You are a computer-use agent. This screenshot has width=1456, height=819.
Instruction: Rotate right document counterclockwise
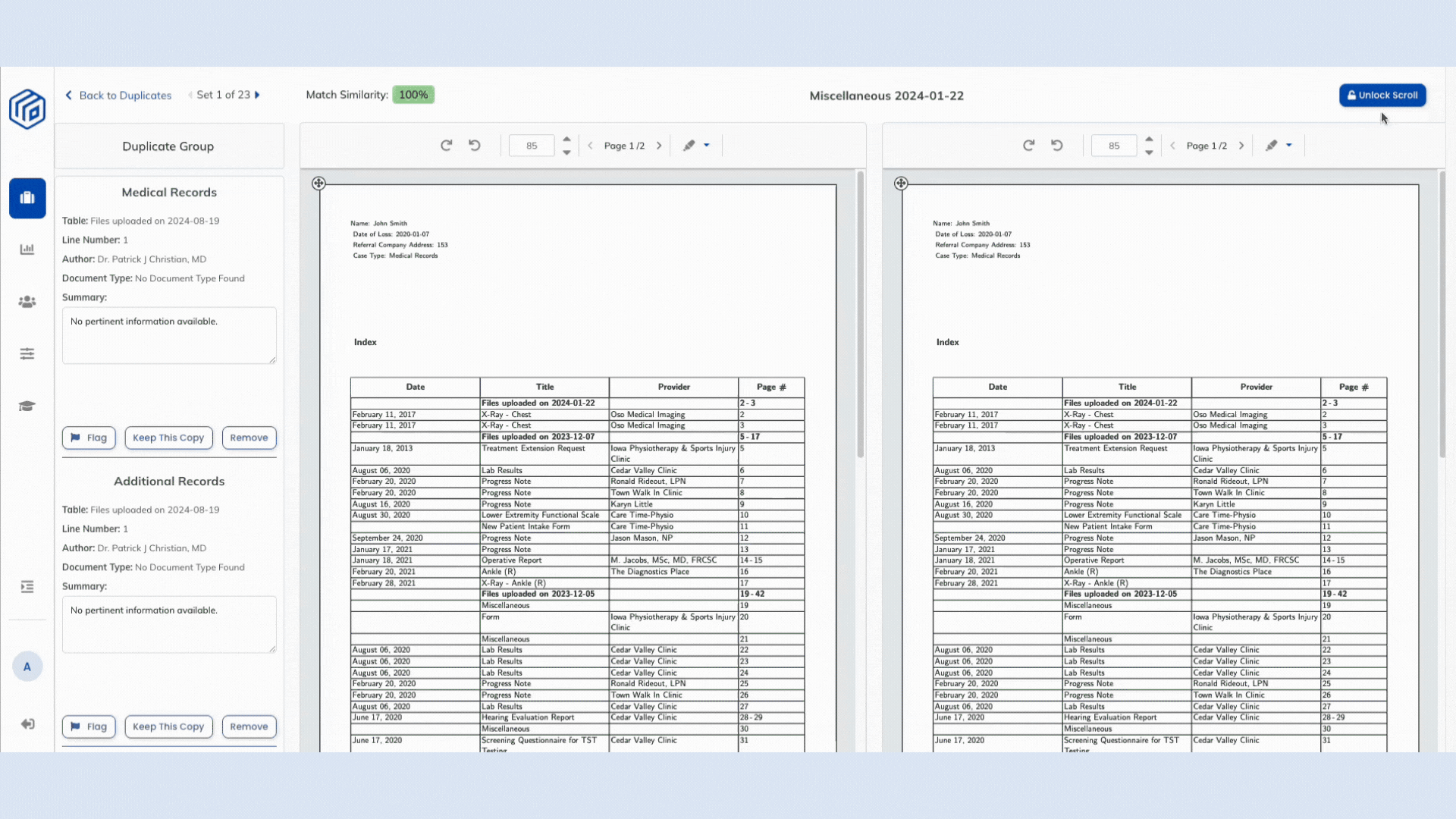tap(1057, 146)
